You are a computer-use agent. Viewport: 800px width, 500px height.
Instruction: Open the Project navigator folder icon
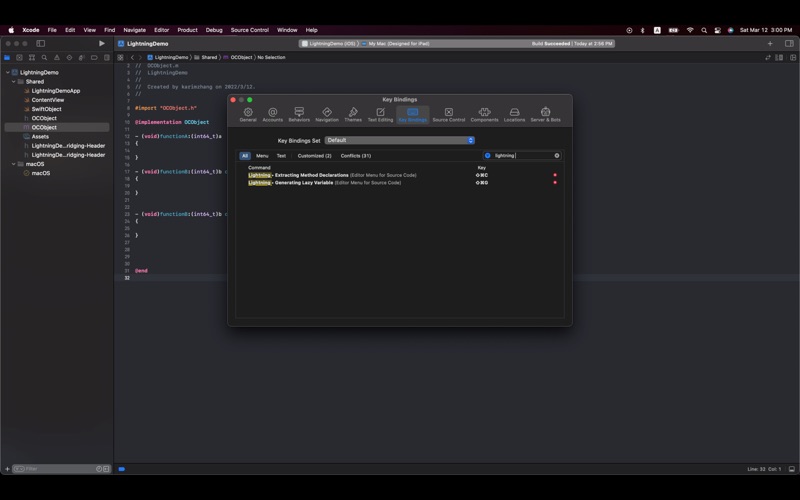7,58
